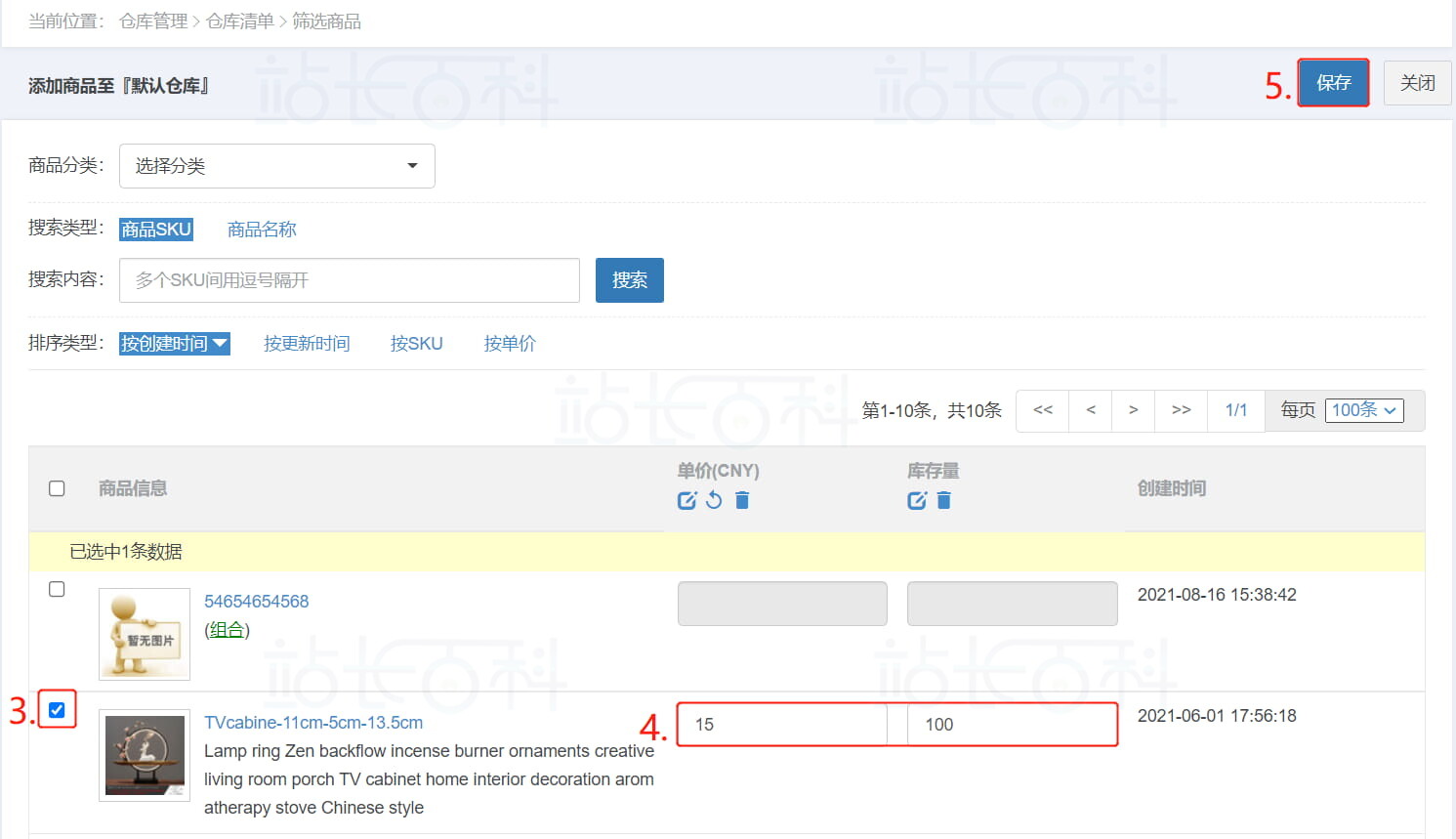Click the 搜索 search button
This screenshot has height=839, width=1456.
pos(630,280)
